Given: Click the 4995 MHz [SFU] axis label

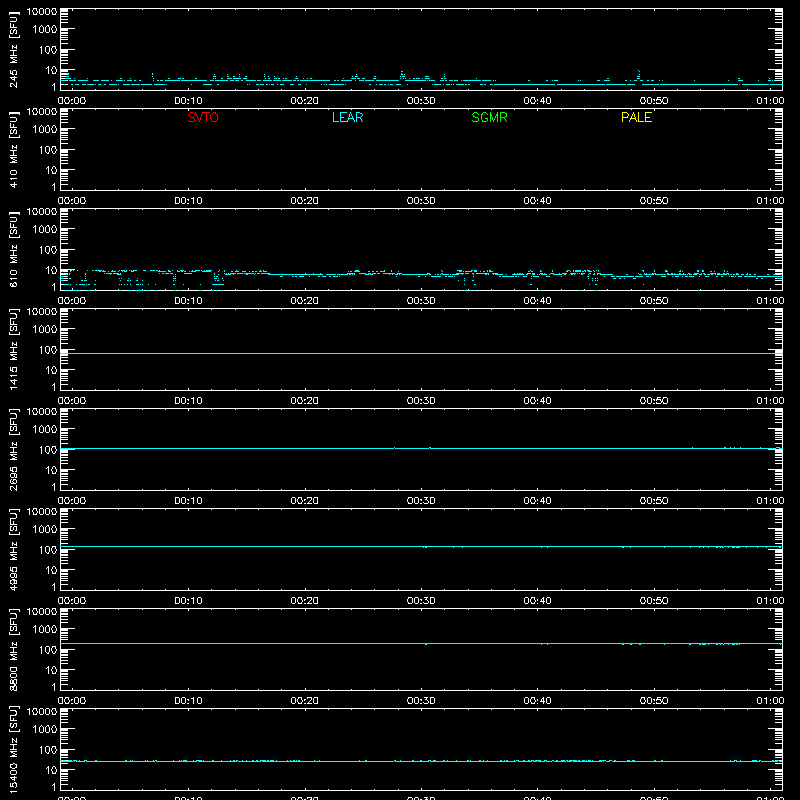Looking at the screenshot, I should click(13, 550).
